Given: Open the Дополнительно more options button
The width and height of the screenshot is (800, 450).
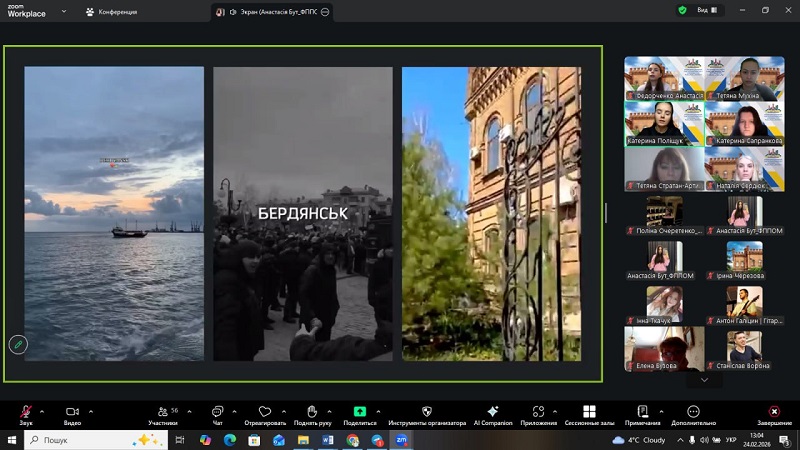Looking at the screenshot, I should [x=693, y=412].
